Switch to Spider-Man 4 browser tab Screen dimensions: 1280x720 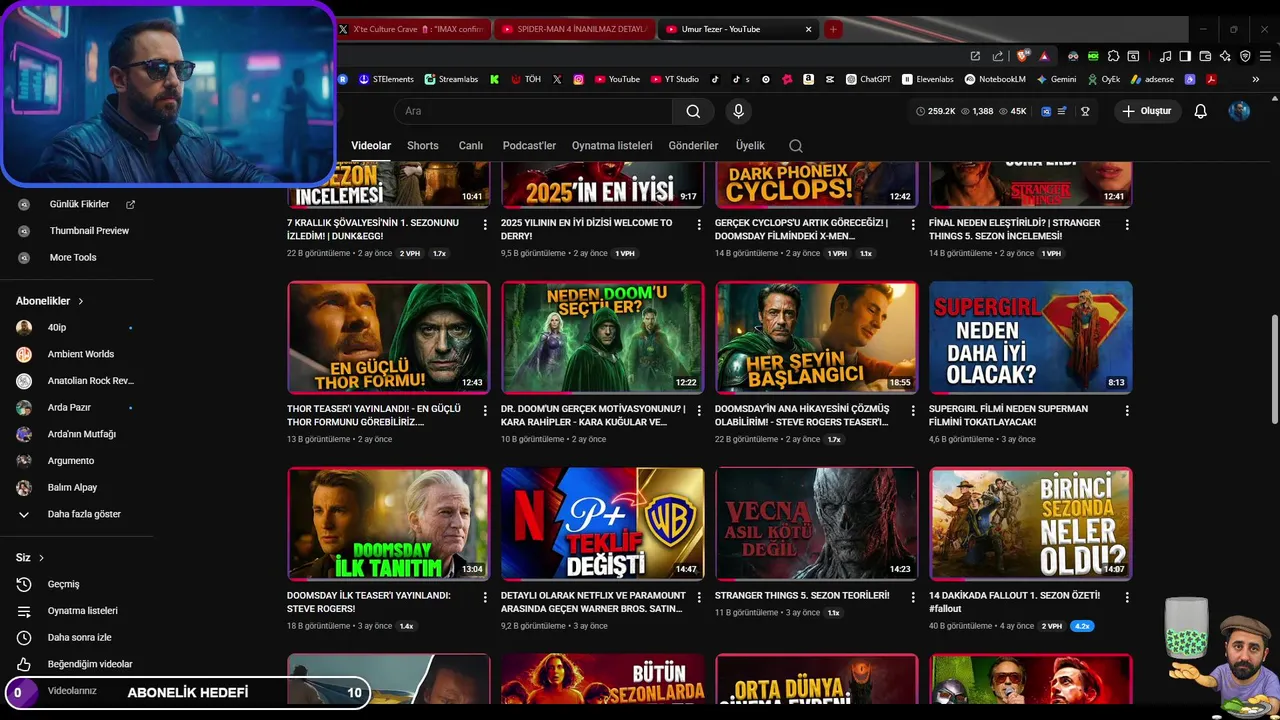pos(574,29)
